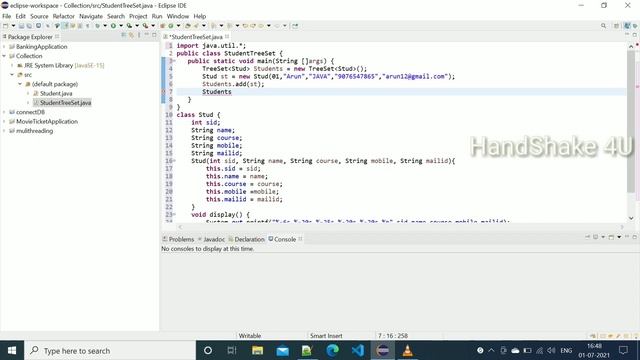Click the New file toolbar icon
This screenshot has height=360, width=640.
point(5,26)
